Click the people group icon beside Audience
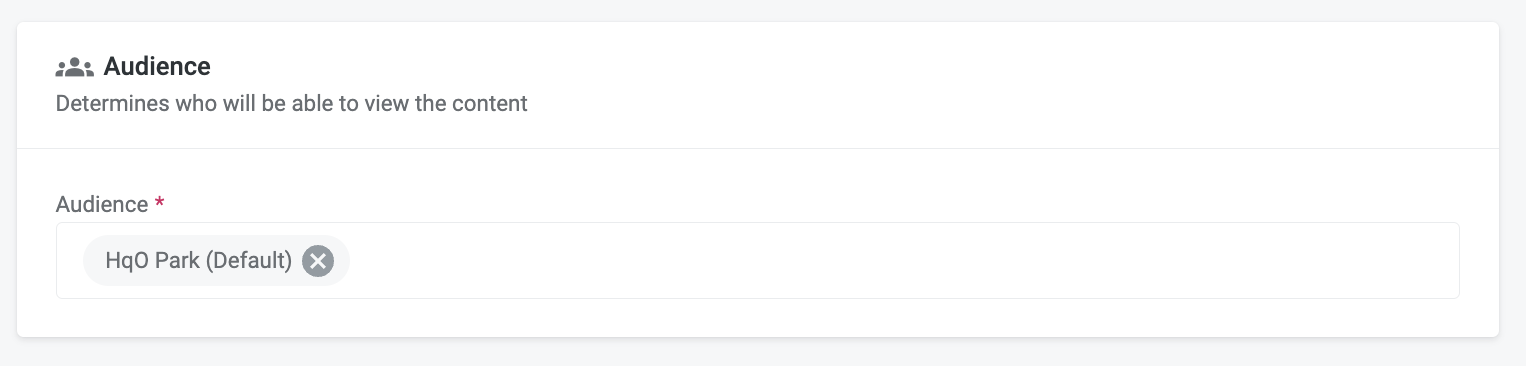Image resolution: width=1526 pixels, height=366 pixels. 74,68
